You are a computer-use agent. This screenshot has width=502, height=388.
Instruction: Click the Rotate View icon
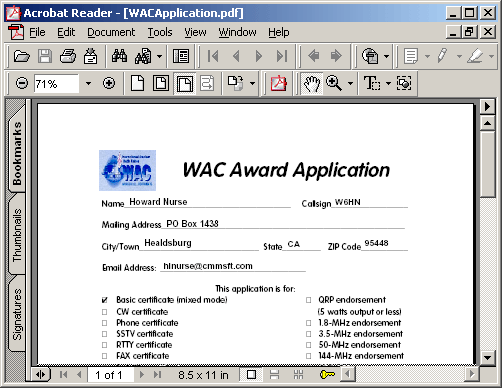pos(236,83)
